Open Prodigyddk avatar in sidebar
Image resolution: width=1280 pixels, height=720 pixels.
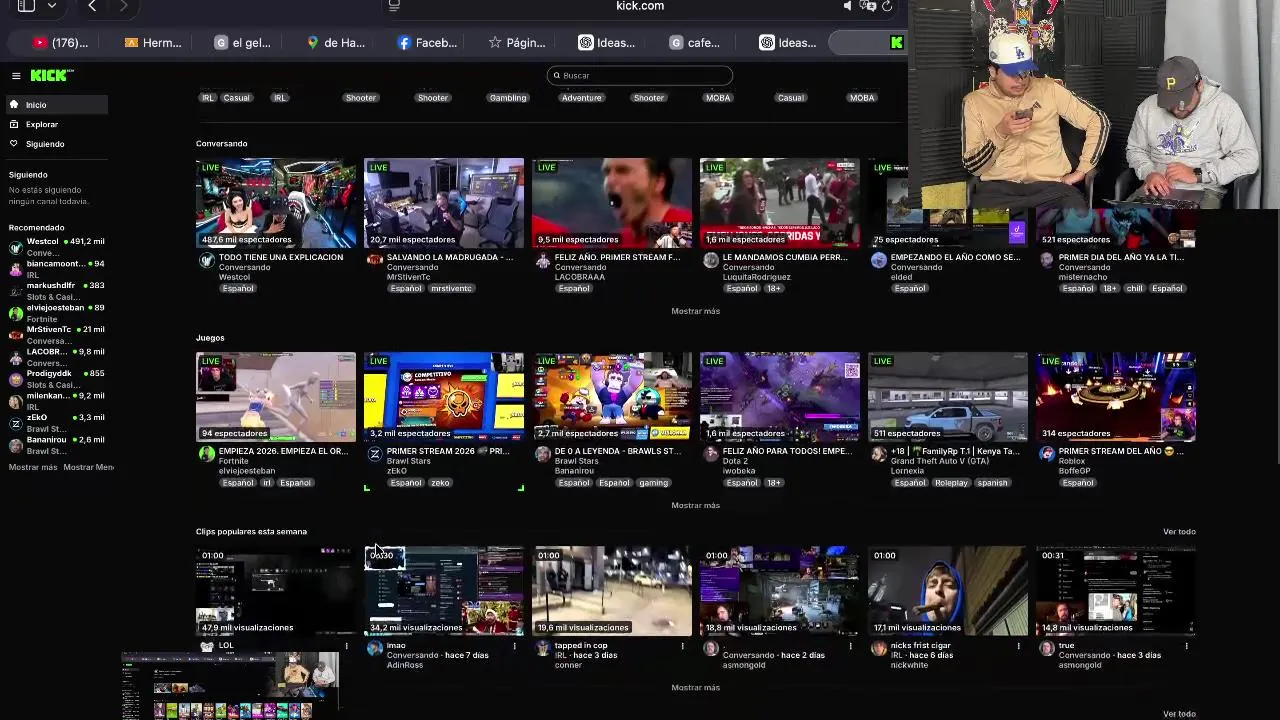click(15, 379)
